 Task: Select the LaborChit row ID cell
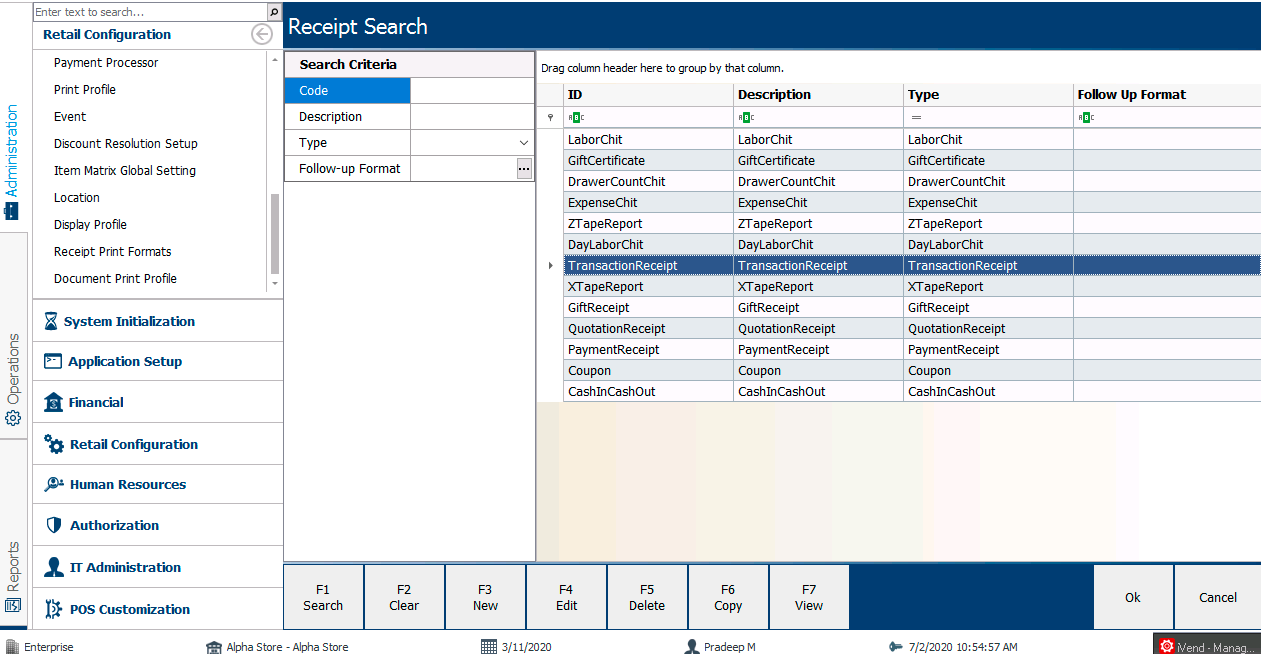coord(648,140)
